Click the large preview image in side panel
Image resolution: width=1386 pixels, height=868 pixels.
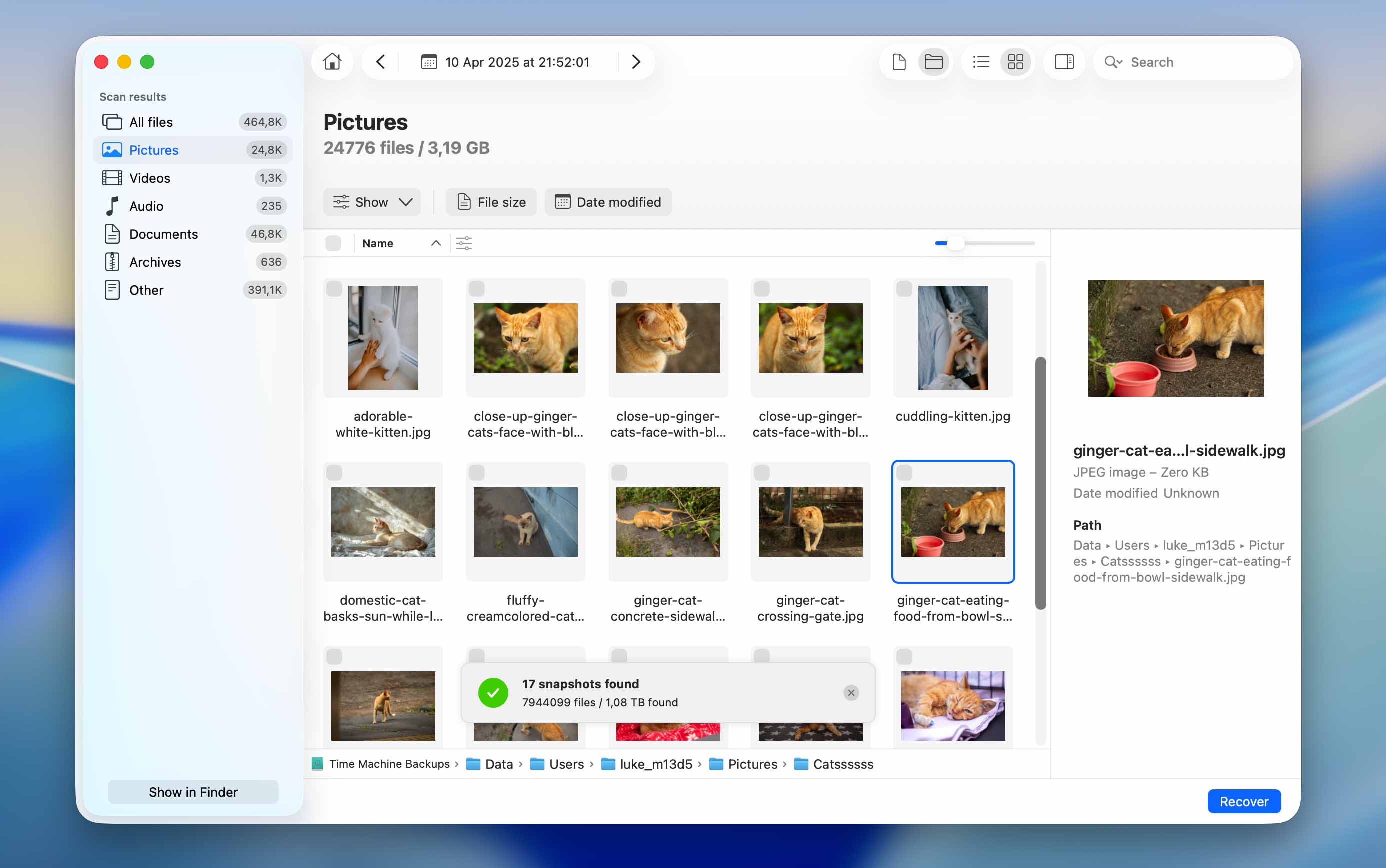(x=1176, y=338)
